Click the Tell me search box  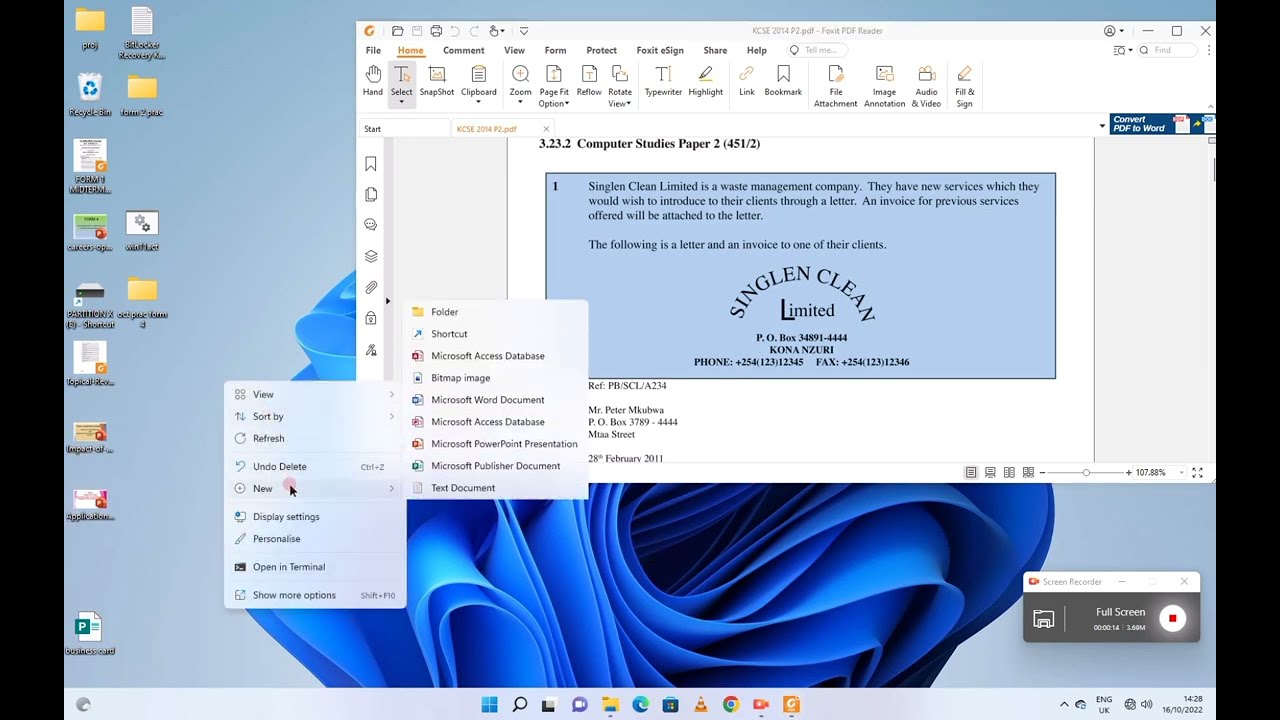coord(818,50)
